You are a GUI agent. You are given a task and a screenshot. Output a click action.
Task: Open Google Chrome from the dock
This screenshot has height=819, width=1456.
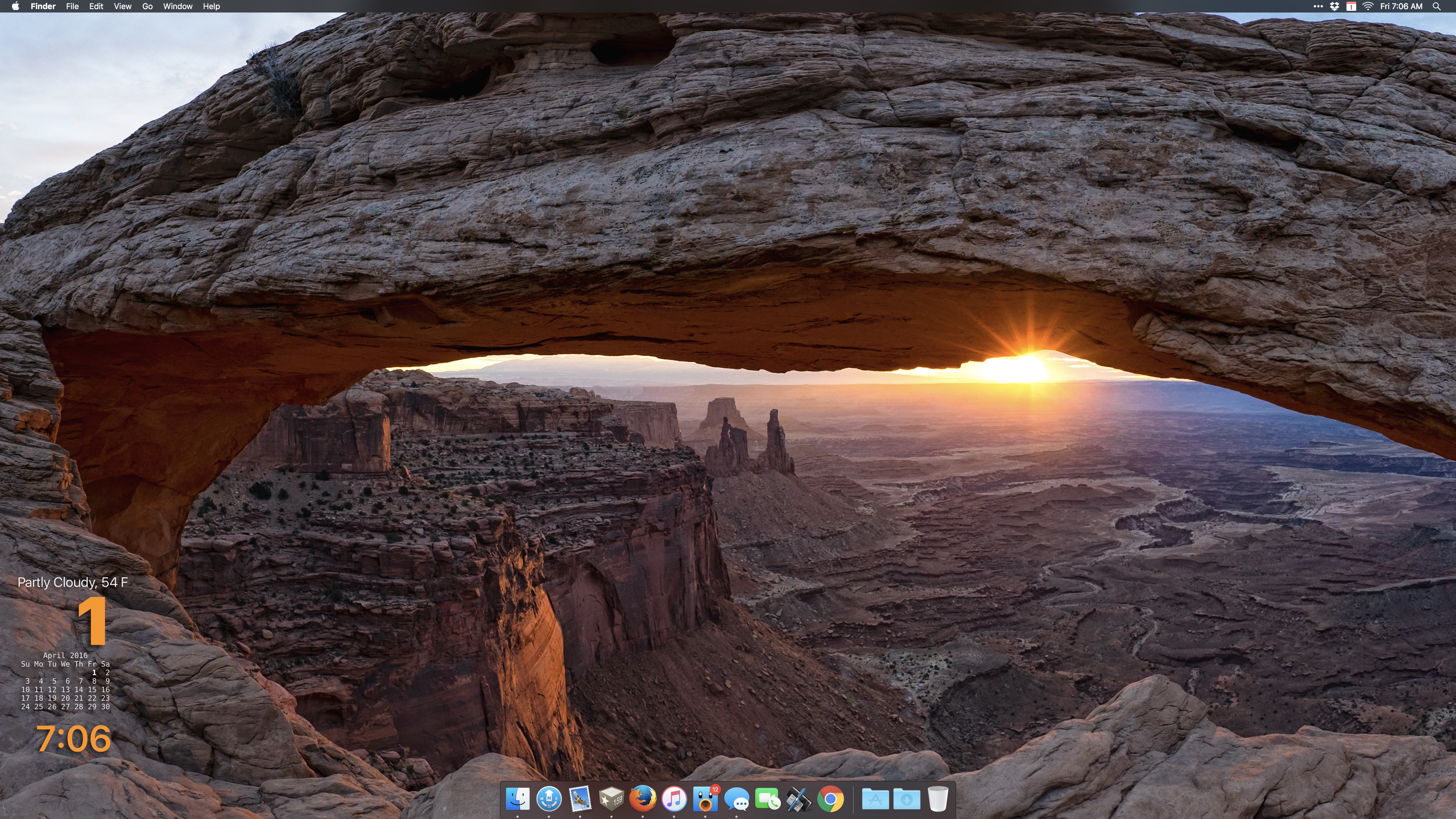point(830,799)
